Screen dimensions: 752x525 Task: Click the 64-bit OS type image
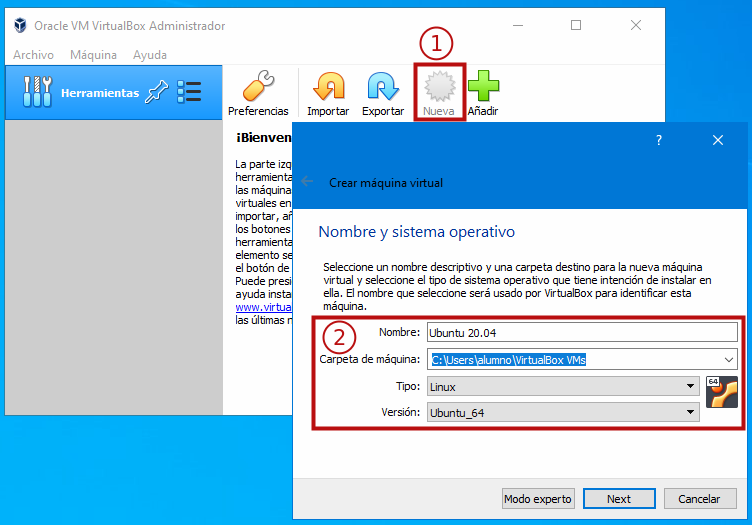click(722, 392)
